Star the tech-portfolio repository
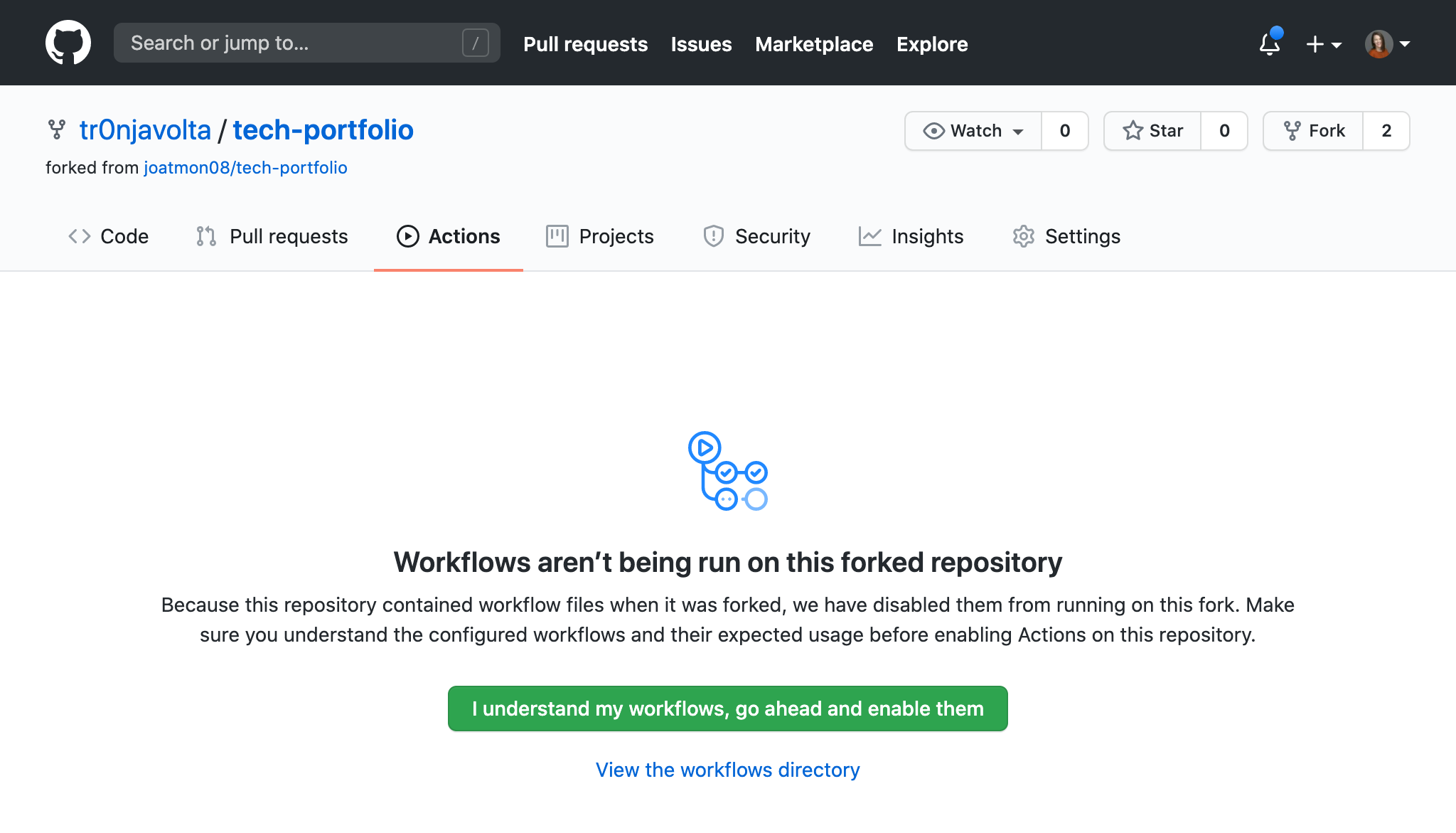Screen dimensions: 1456x833 (x=1152, y=131)
